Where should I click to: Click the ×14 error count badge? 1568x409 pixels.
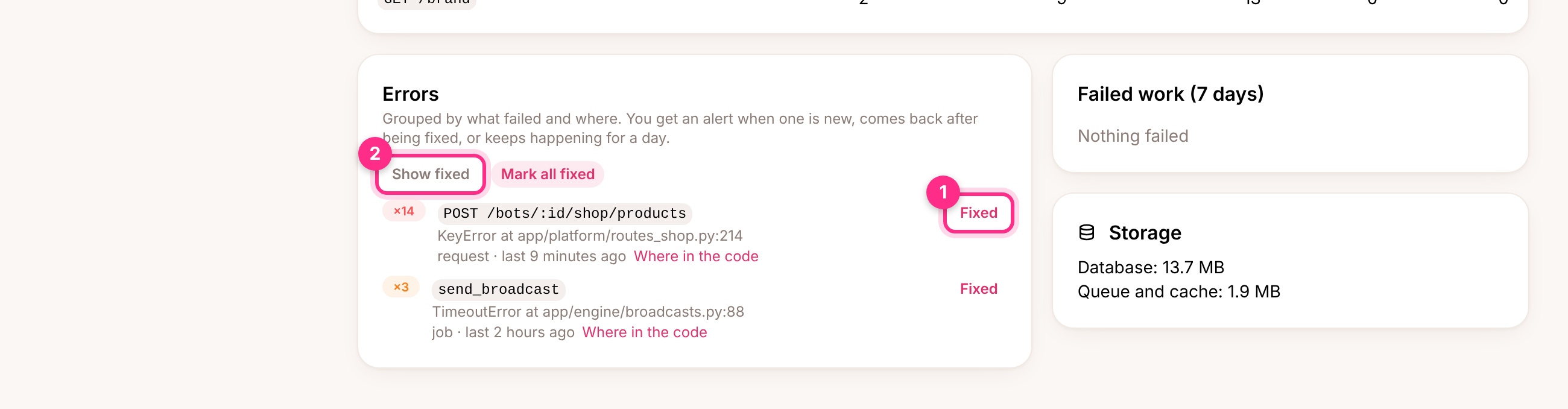[403, 211]
